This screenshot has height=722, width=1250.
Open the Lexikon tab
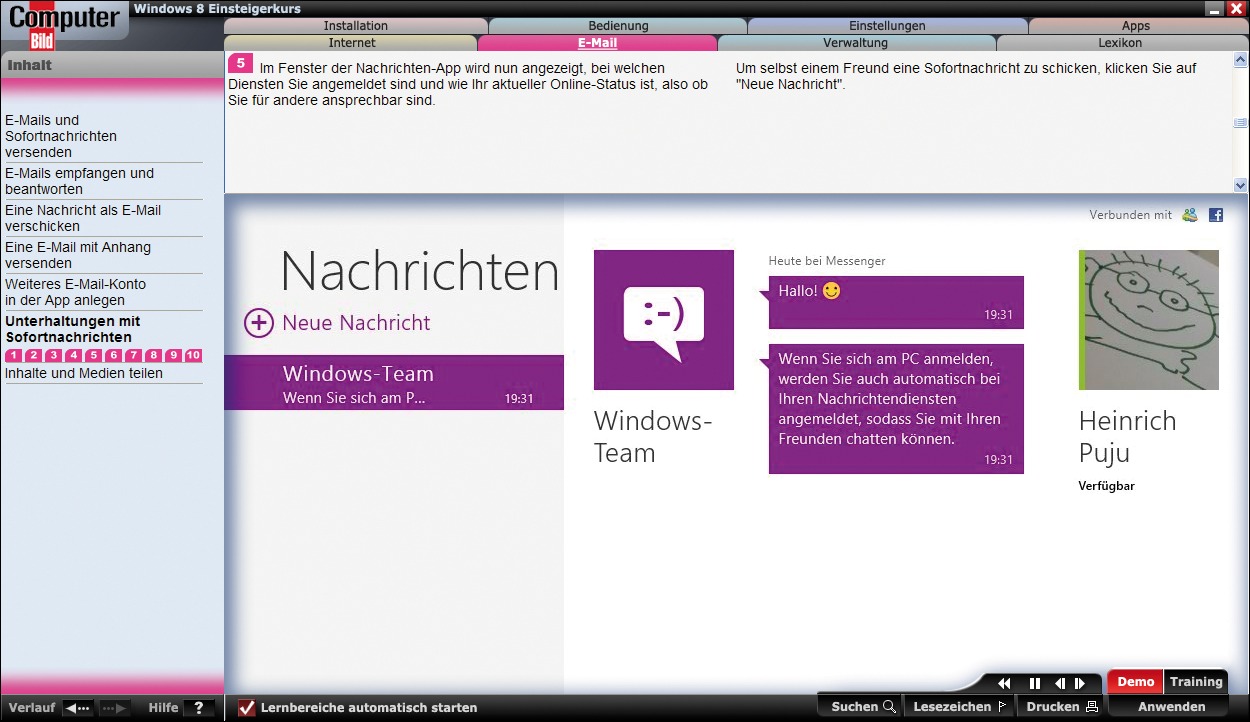1120,43
